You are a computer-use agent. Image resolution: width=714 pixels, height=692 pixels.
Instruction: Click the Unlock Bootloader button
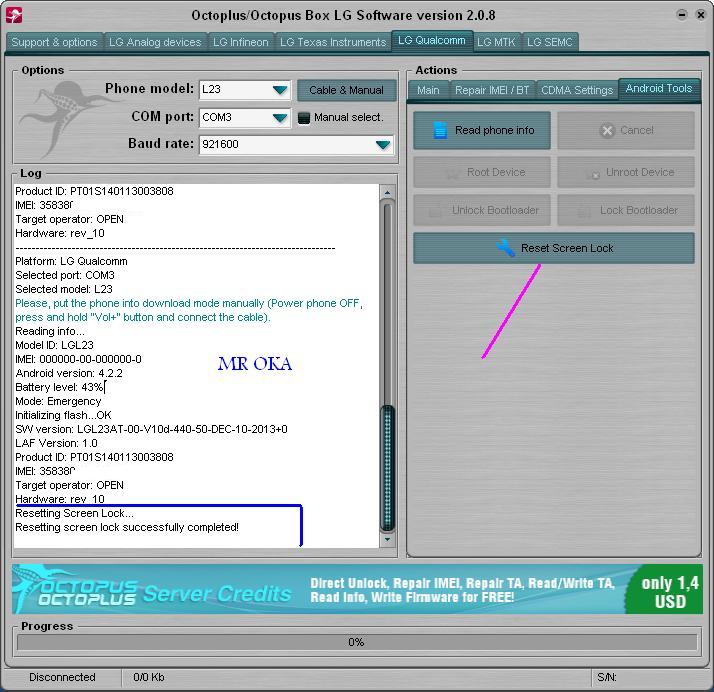click(482, 210)
